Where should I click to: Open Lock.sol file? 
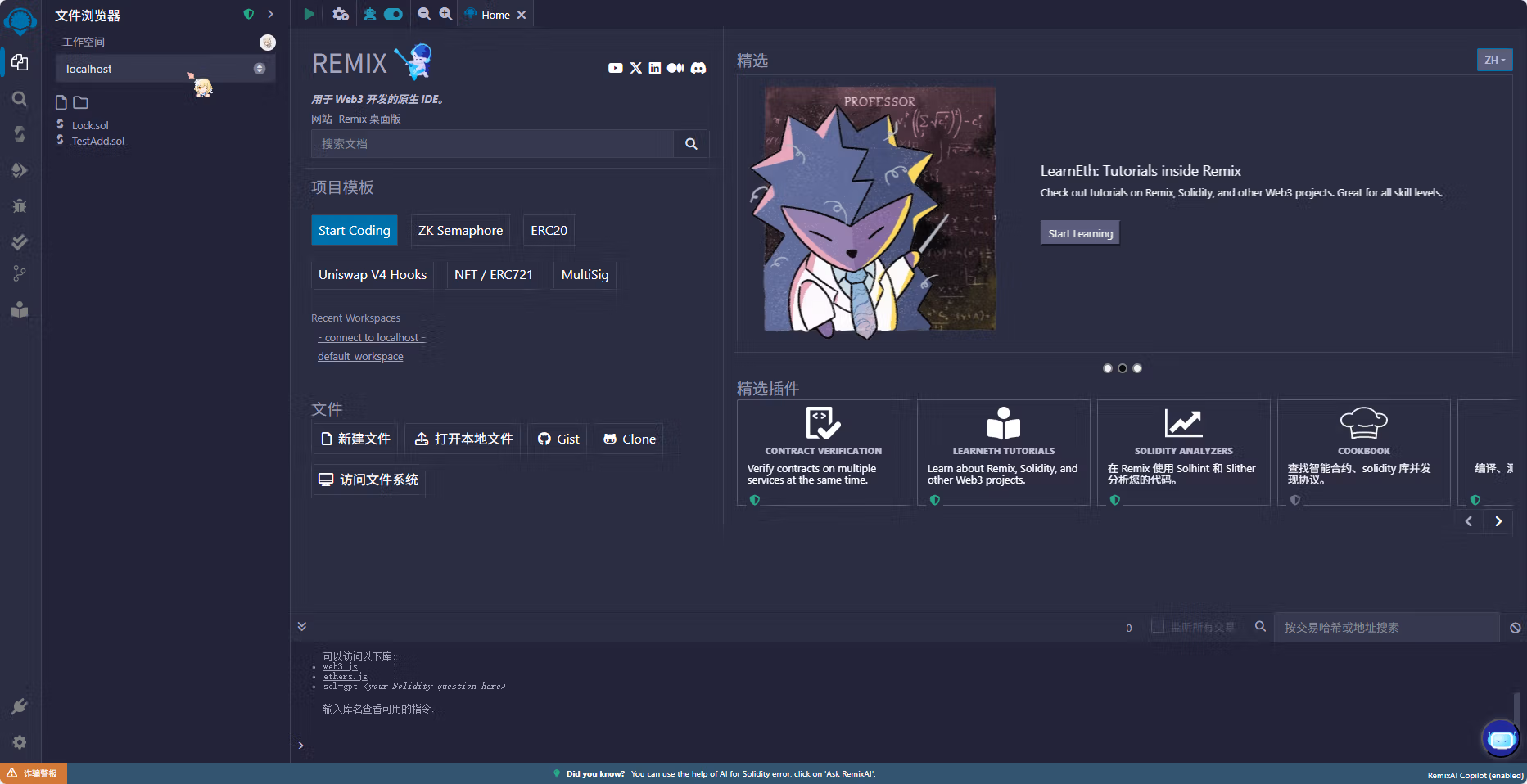point(90,125)
